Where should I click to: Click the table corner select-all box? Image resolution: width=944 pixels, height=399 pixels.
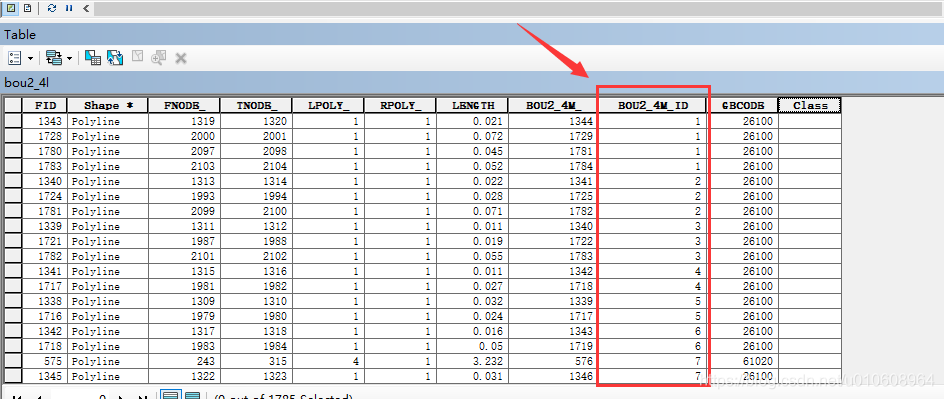(x=13, y=105)
